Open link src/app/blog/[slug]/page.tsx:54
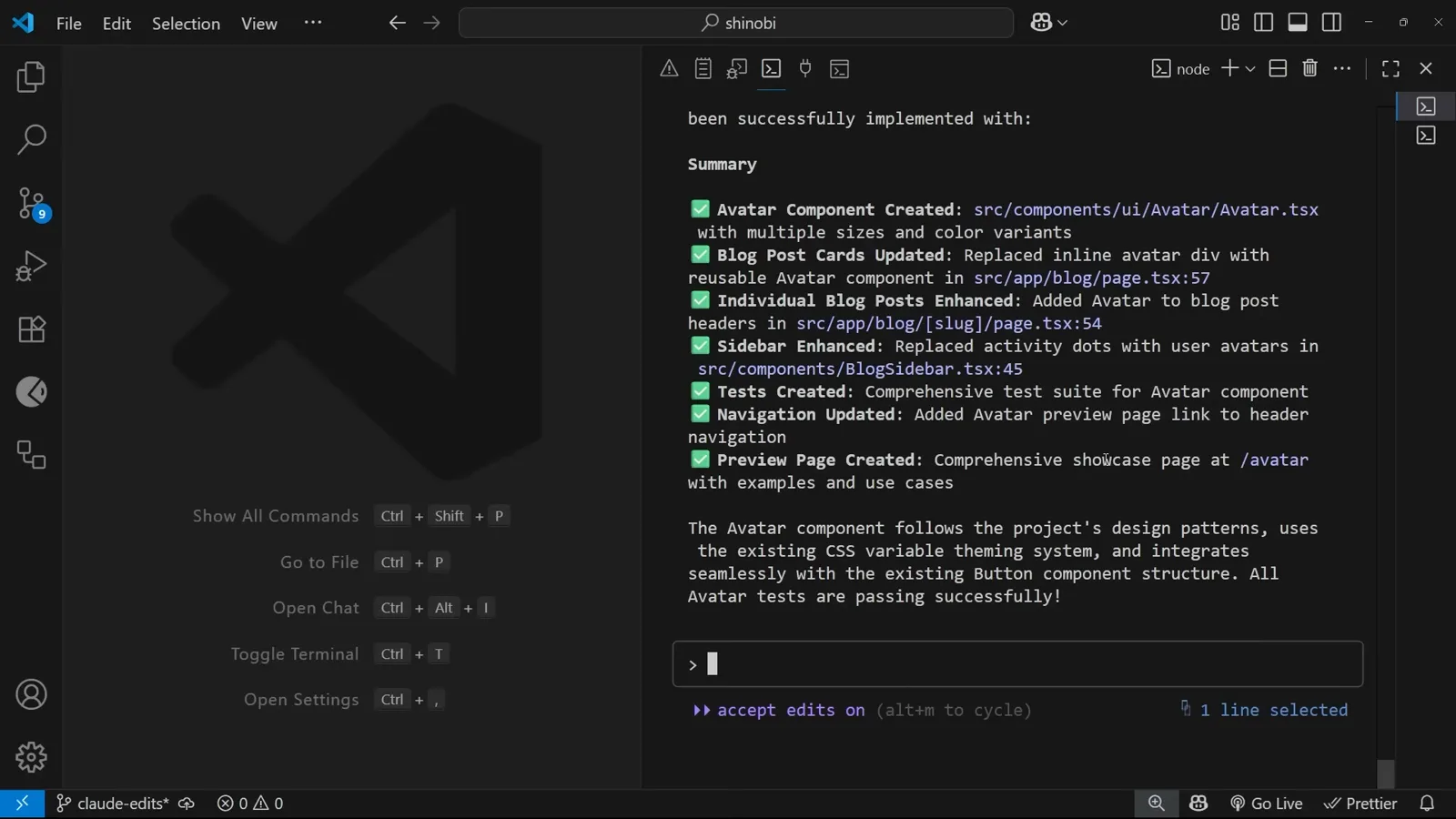 948,323
